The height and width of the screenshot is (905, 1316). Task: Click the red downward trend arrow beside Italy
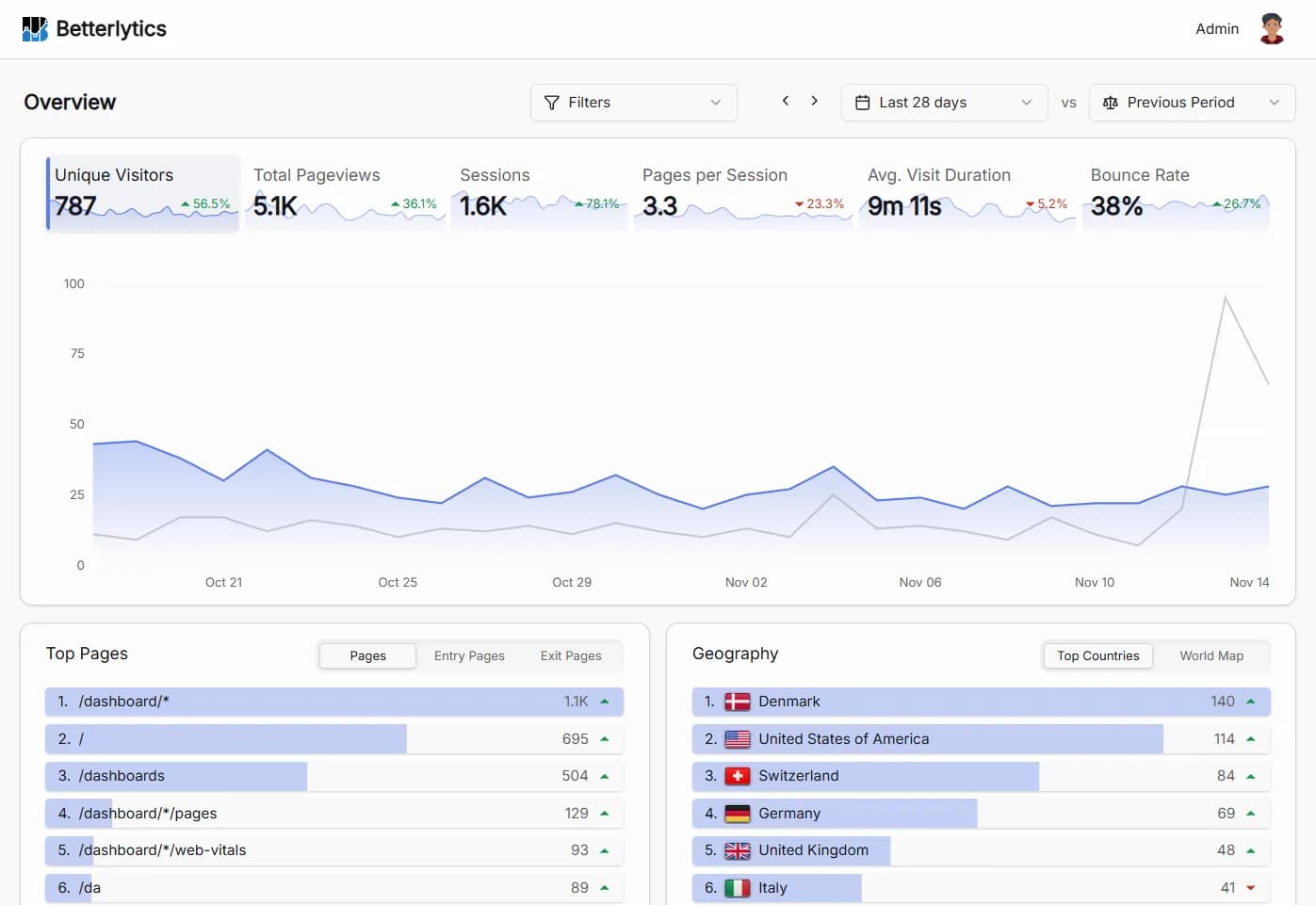1250,887
